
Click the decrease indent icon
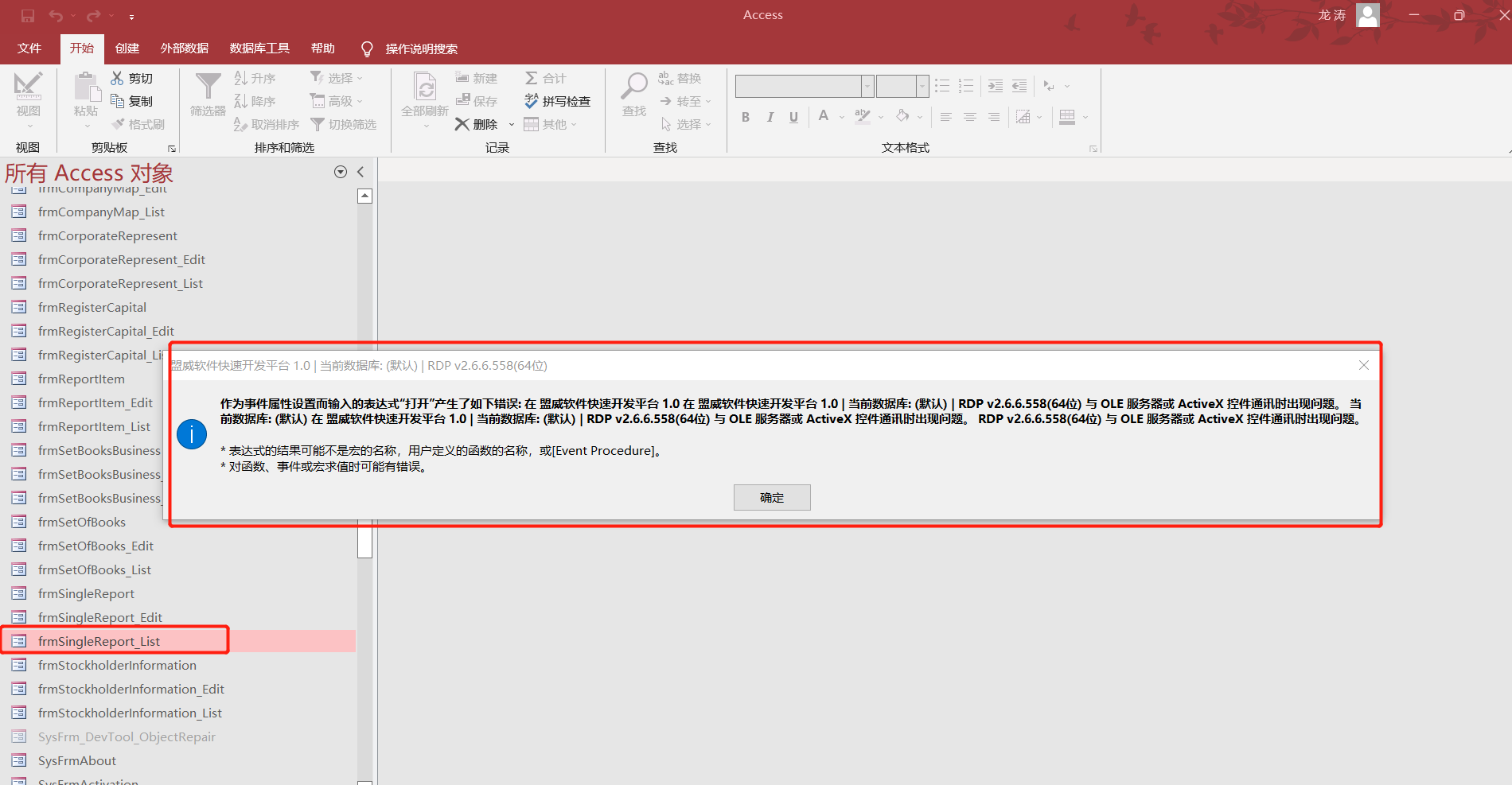tap(1019, 86)
